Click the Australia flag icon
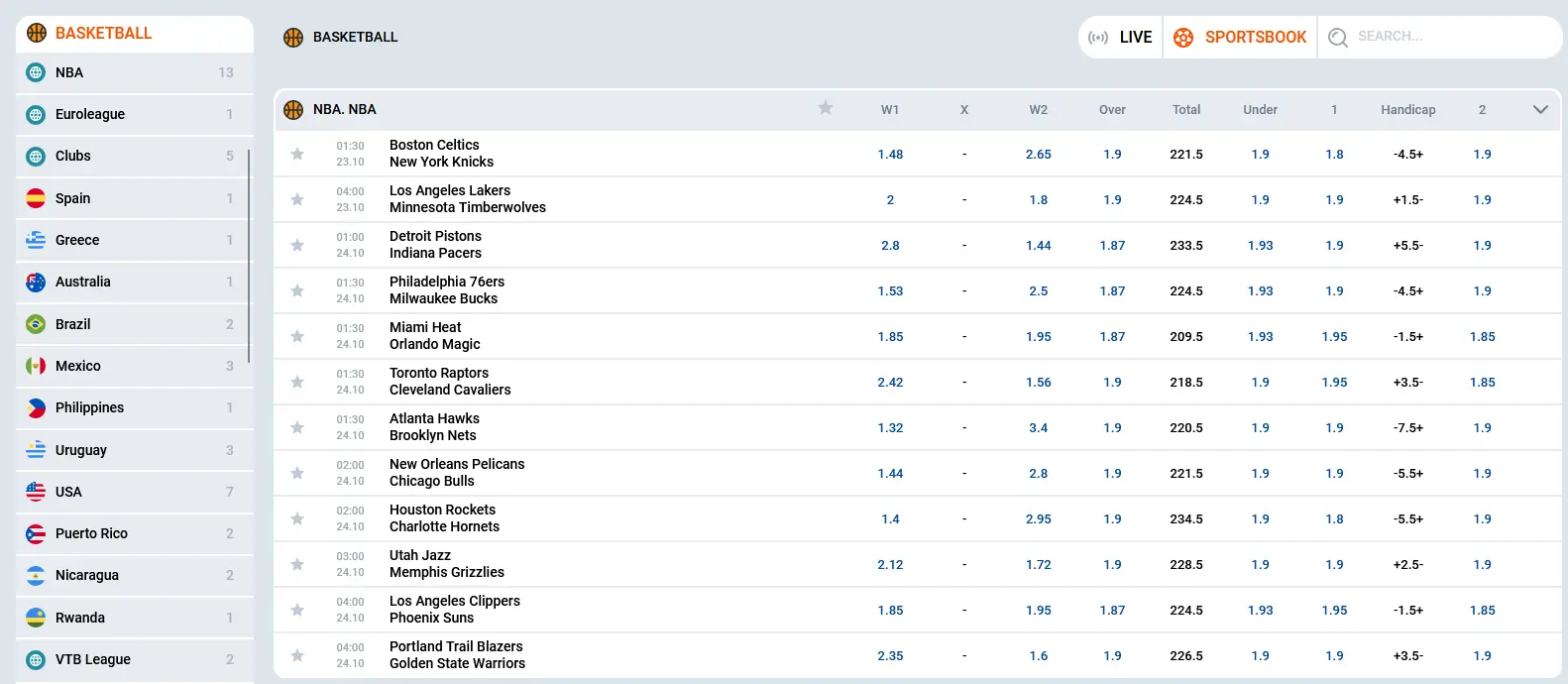 [x=36, y=283]
